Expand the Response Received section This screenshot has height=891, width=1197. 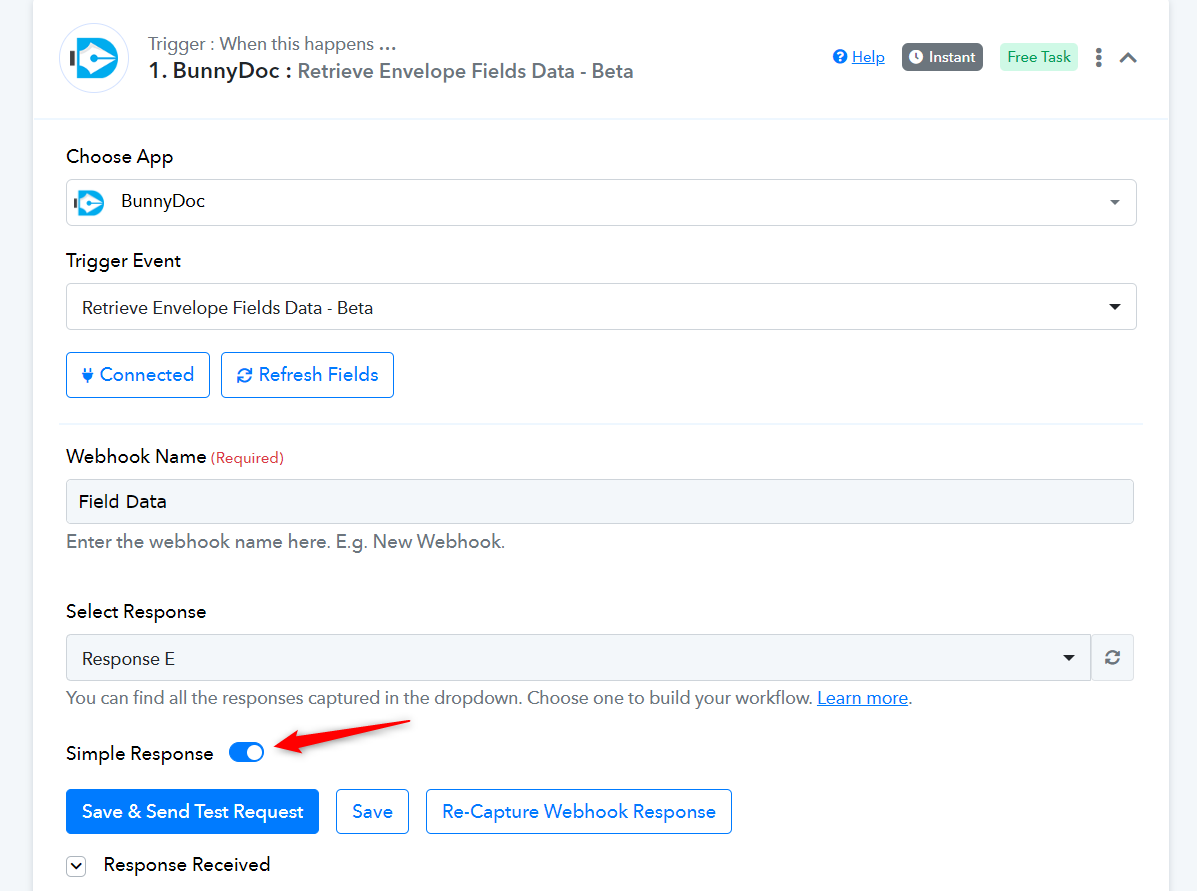click(x=76, y=866)
